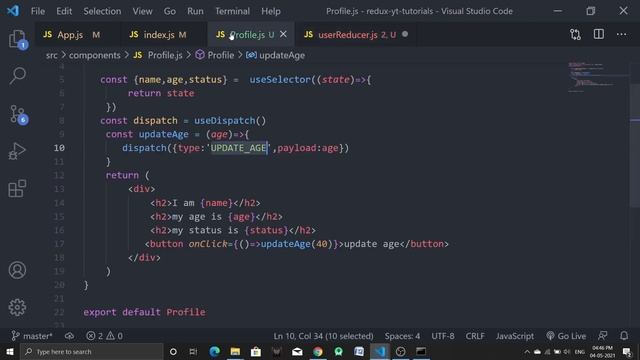Click 'export default Profile' line

click(x=144, y=312)
